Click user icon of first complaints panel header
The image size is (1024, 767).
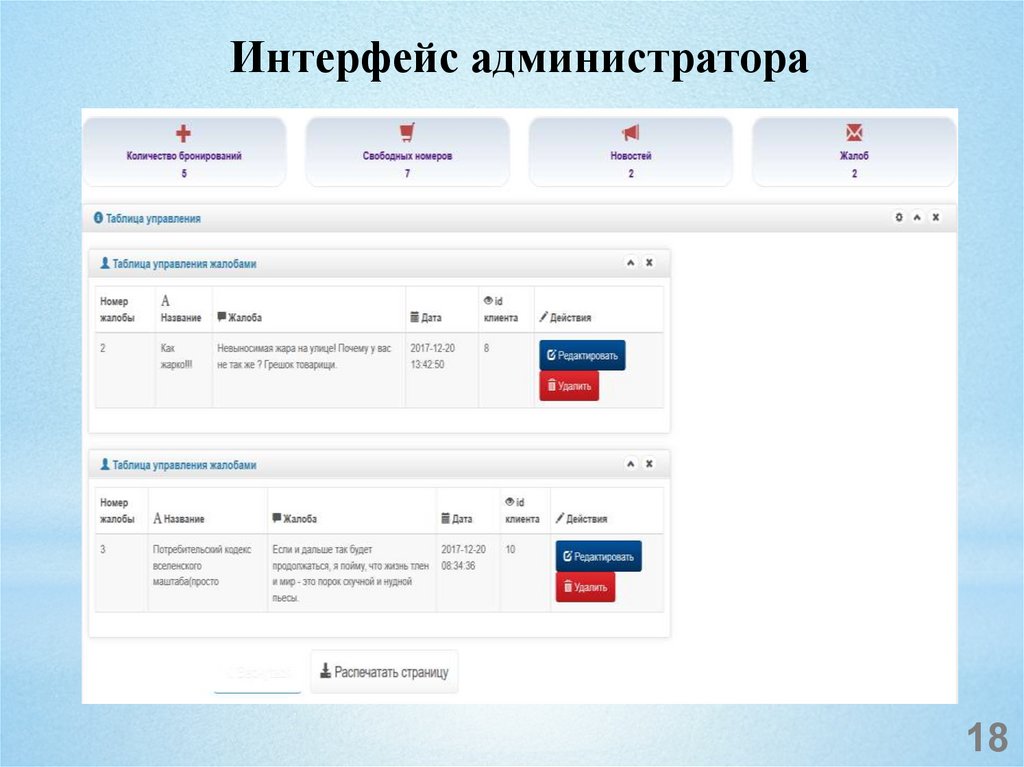(x=104, y=263)
